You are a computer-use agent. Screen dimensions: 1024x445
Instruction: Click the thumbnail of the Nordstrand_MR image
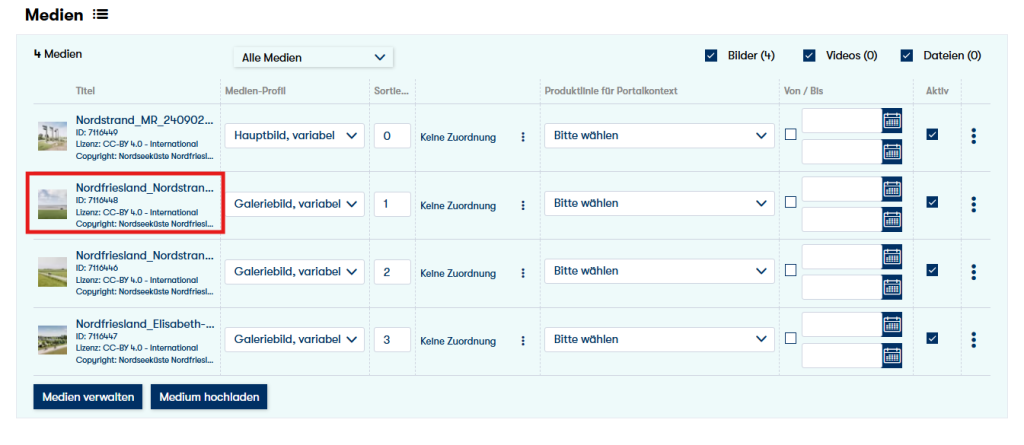coord(52,136)
